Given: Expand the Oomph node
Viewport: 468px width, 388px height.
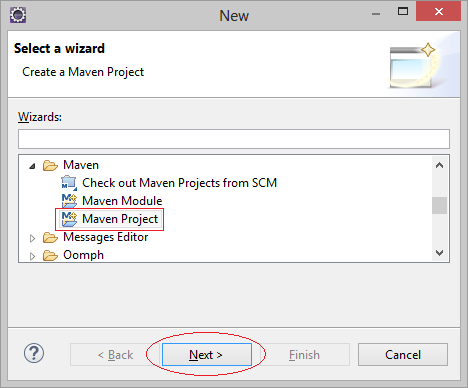Looking at the screenshot, I should click(32, 256).
